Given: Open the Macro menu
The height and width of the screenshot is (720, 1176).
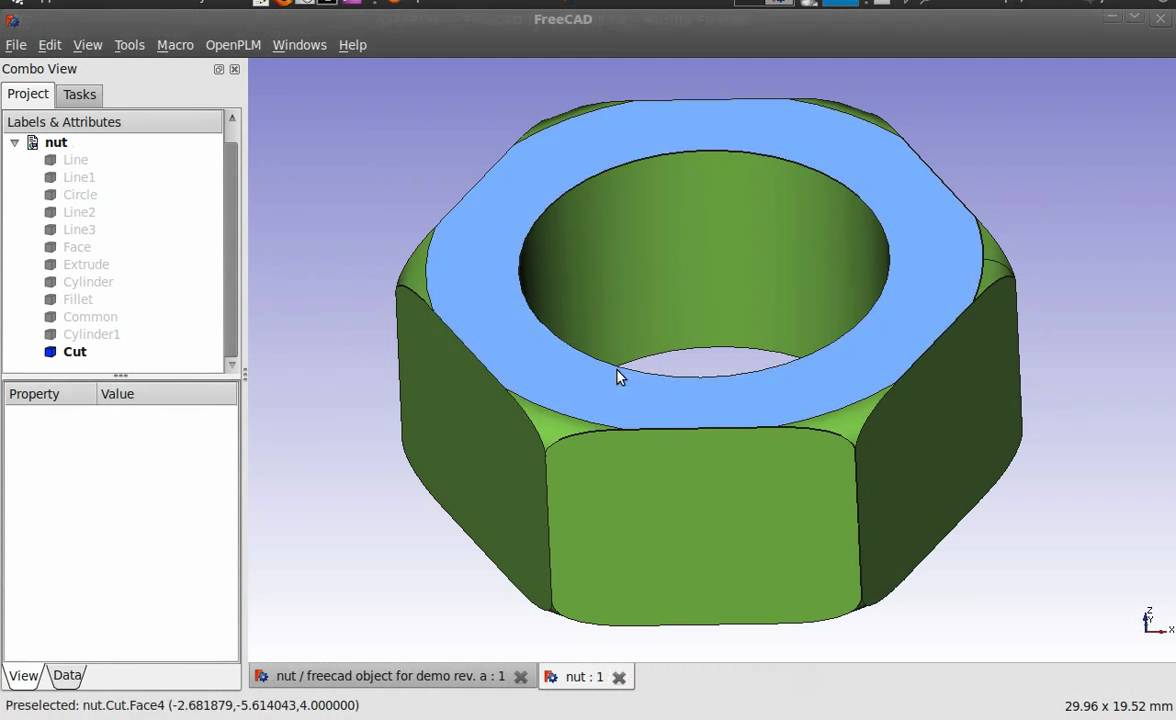Looking at the screenshot, I should pyautogui.click(x=175, y=45).
